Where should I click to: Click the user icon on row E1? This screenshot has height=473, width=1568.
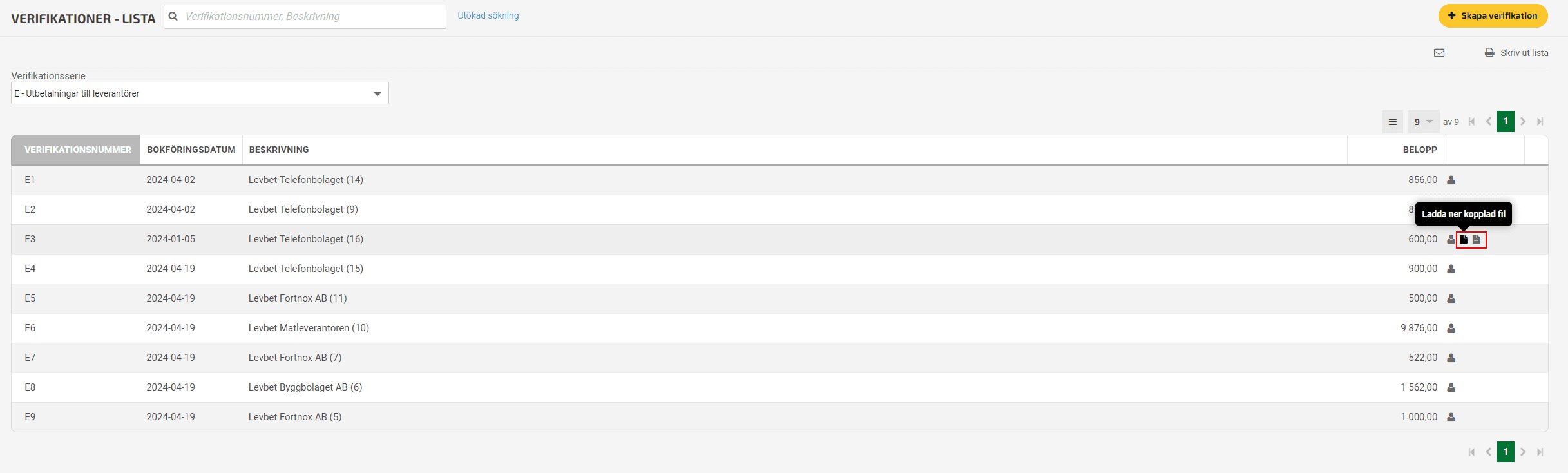(x=1451, y=180)
